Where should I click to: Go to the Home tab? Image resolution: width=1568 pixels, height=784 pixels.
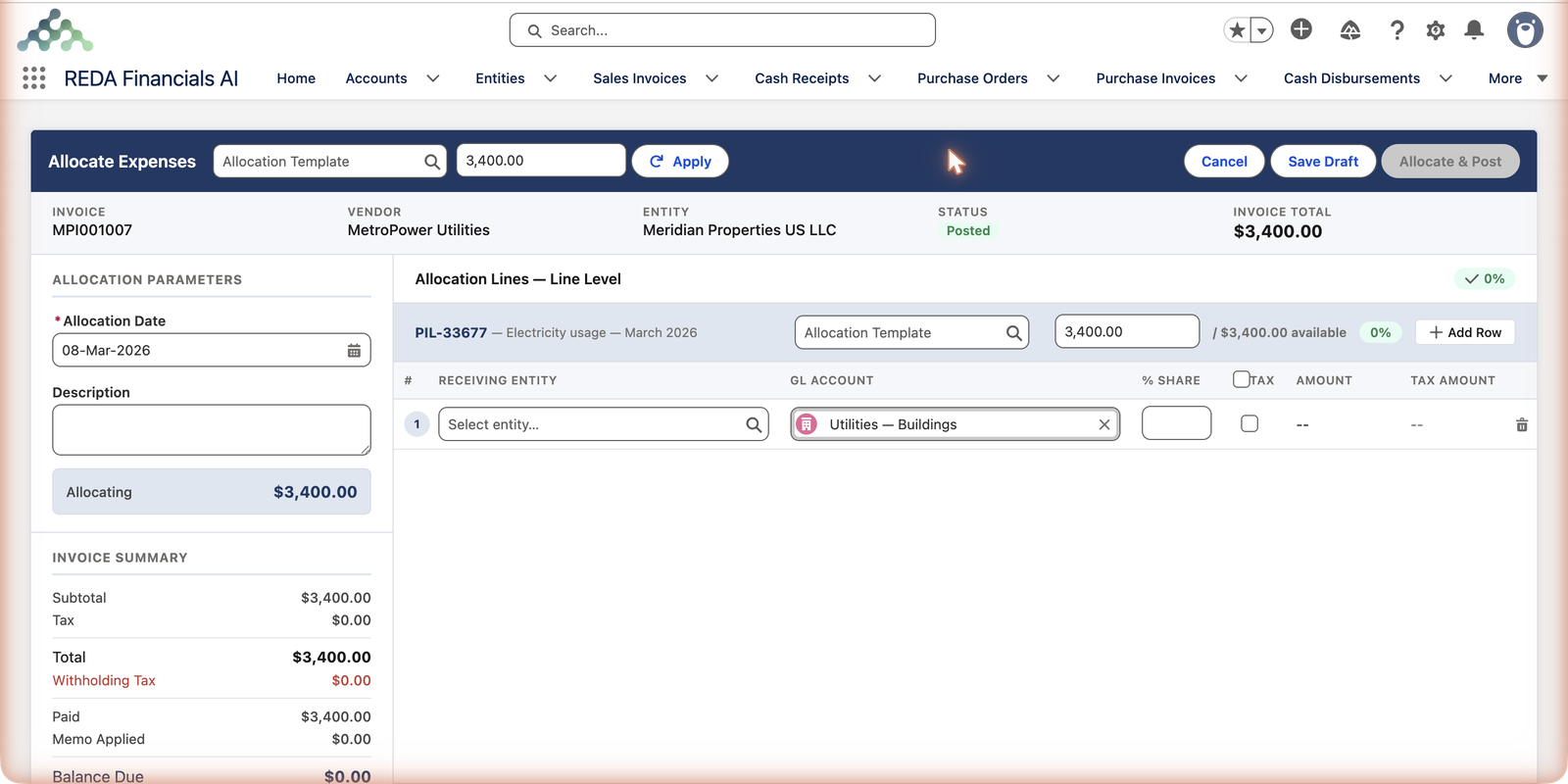coord(296,78)
